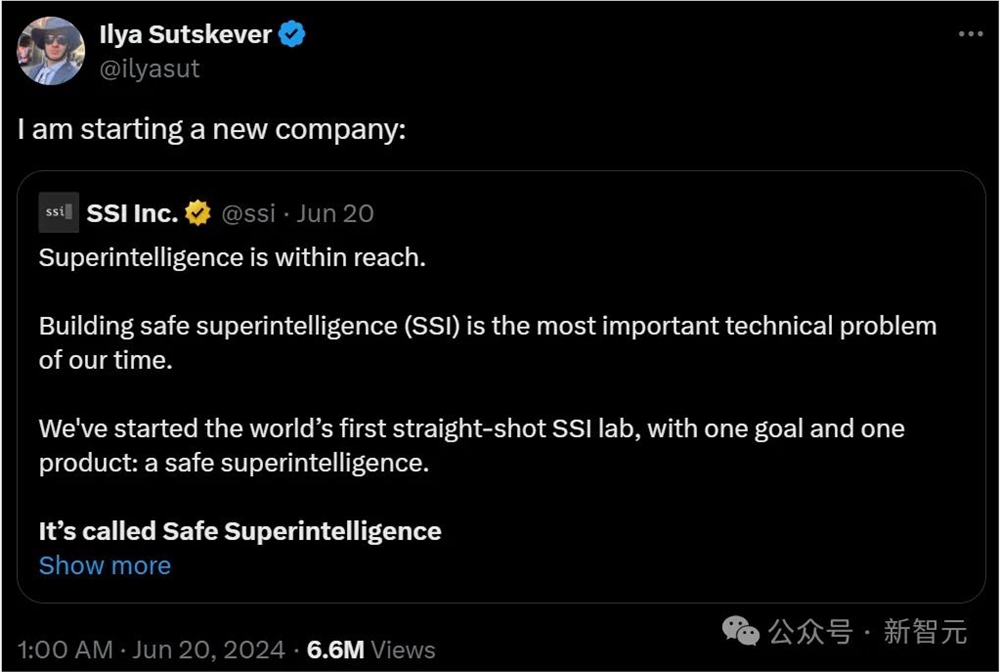Click the Ilya Sutskever display name
The image size is (1000, 672).
pyautogui.click(x=185, y=35)
